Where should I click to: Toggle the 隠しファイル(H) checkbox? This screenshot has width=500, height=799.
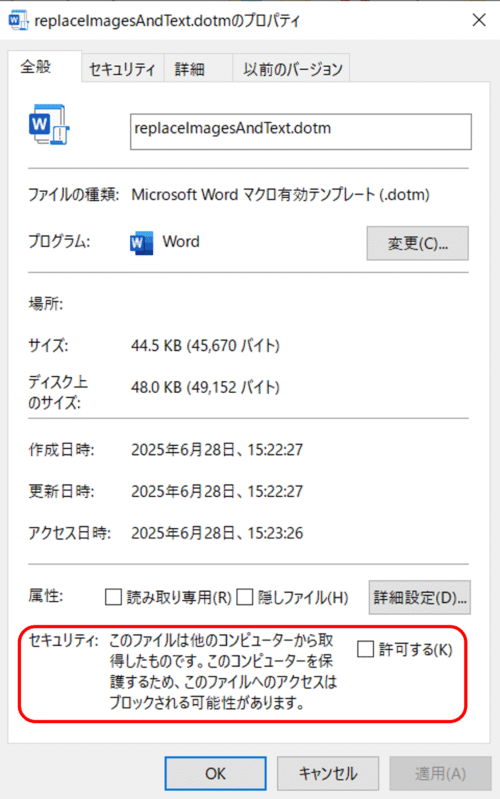pos(245,597)
